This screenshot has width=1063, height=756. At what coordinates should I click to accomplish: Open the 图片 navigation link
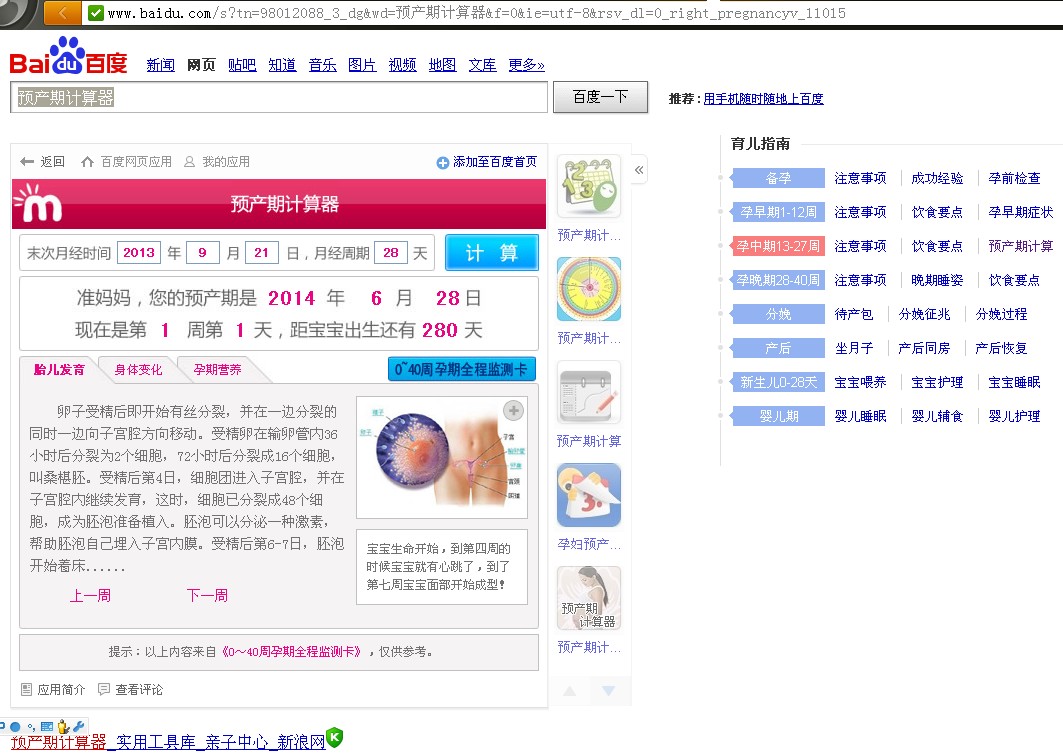[362, 64]
